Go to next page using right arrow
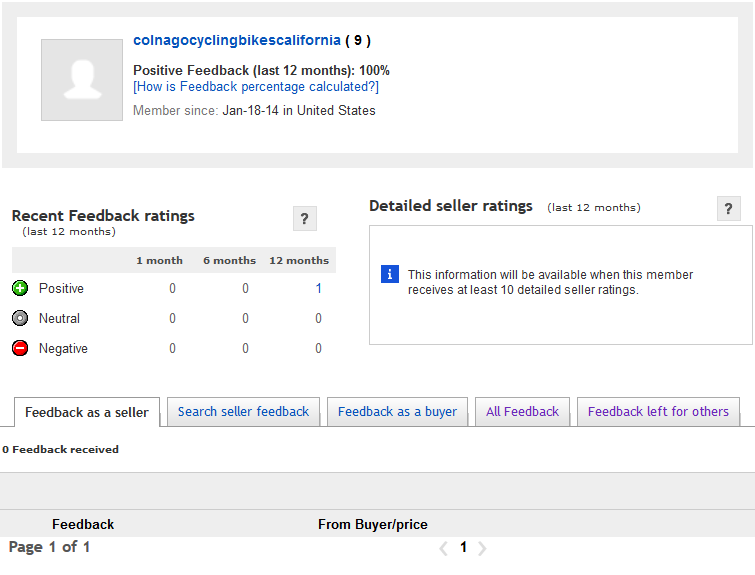Viewport: 755px width, 575px height. (483, 548)
